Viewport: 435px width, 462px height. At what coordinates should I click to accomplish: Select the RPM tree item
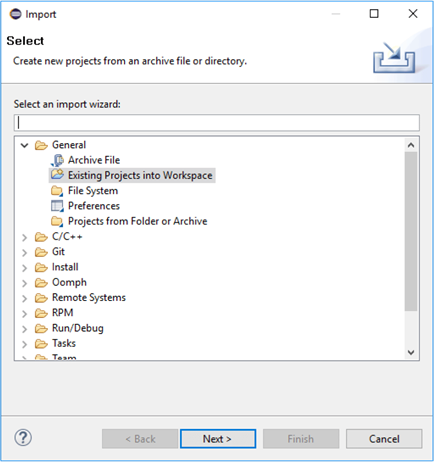[62, 313]
